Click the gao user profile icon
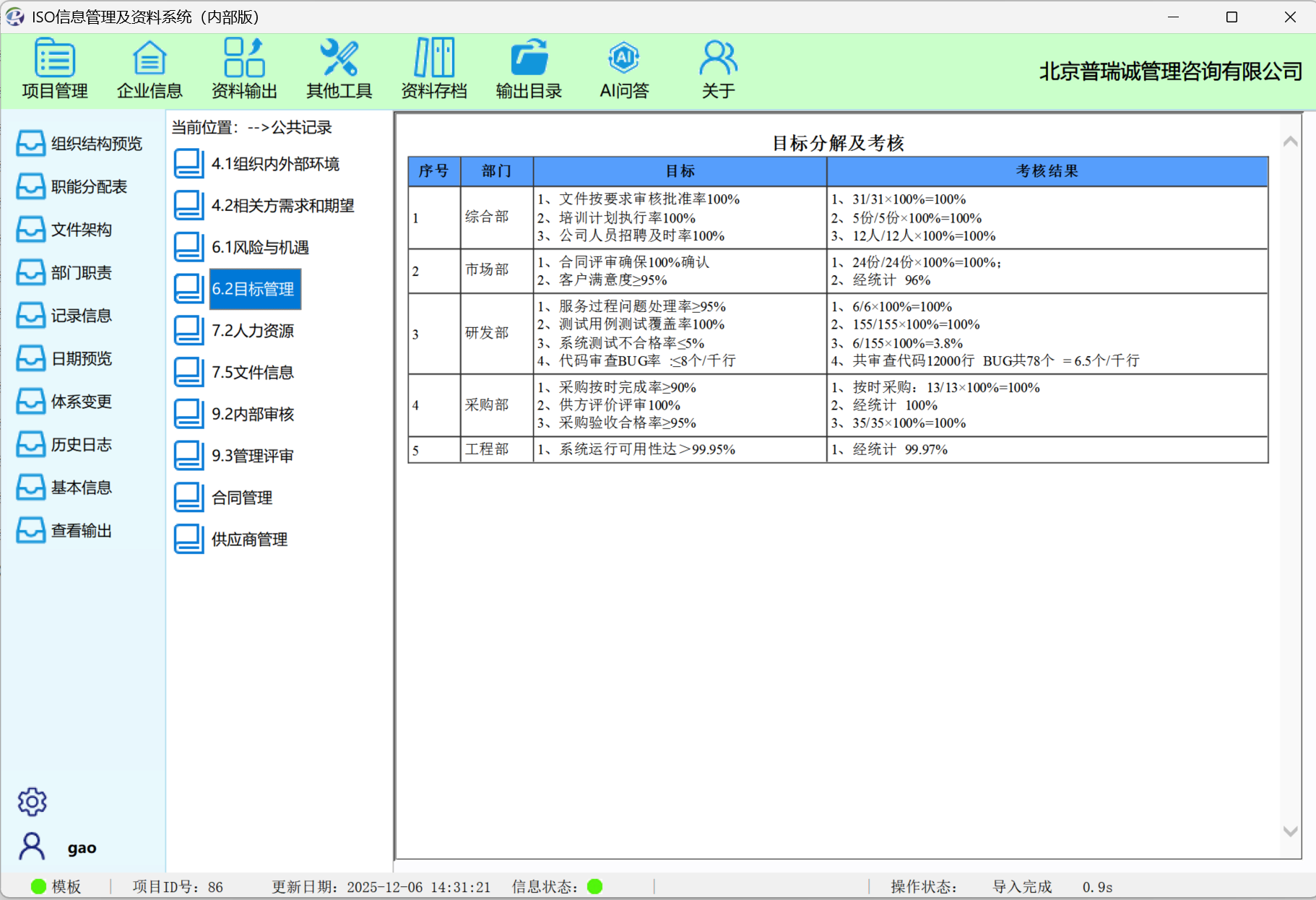Screen dimensions: 1316x900 coord(32,847)
